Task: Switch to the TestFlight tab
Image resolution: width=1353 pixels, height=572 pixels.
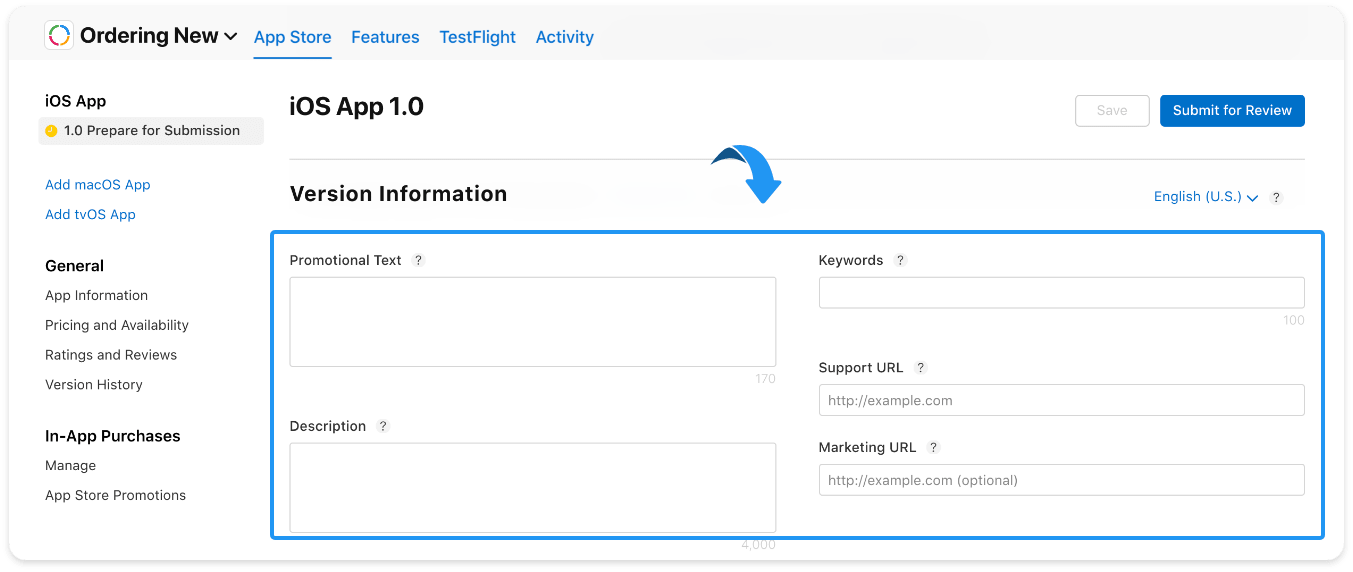Action: [478, 37]
